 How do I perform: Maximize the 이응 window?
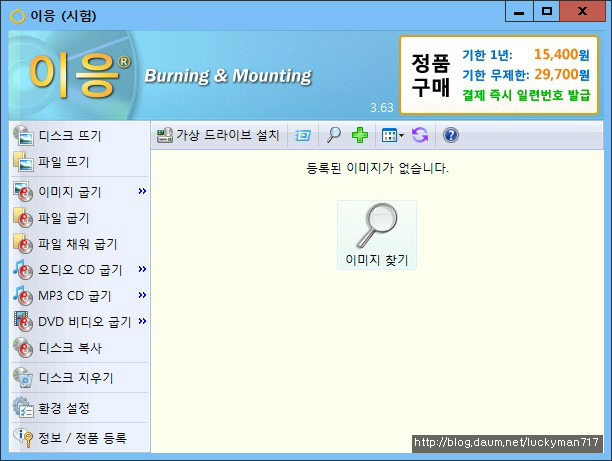click(x=546, y=11)
